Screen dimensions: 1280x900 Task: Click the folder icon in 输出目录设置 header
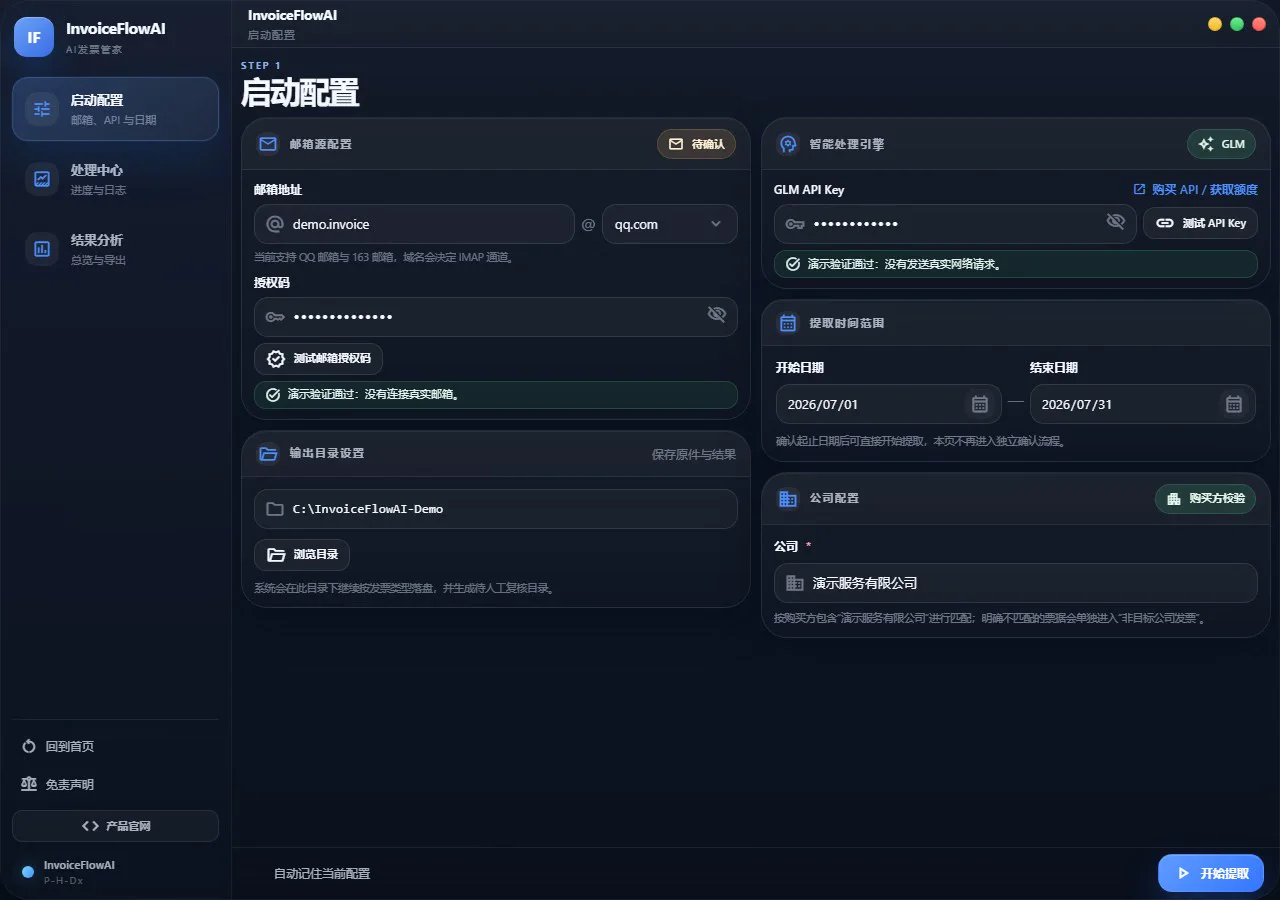pyautogui.click(x=268, y=453)
